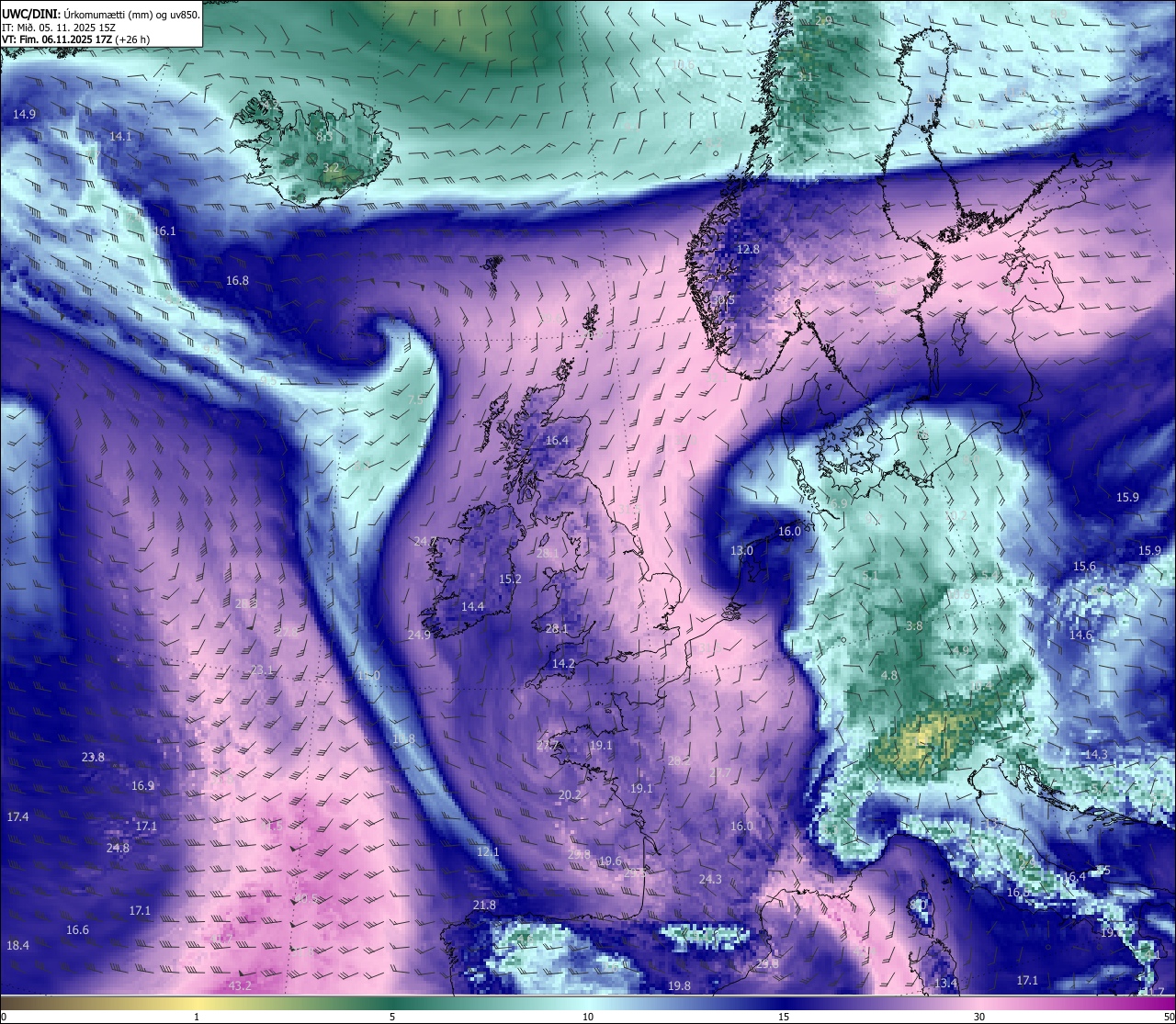Viewport: 1176px width, 1024px height.
Task: Click the 20.2 value over Brittany
Action: pos(570,794)
